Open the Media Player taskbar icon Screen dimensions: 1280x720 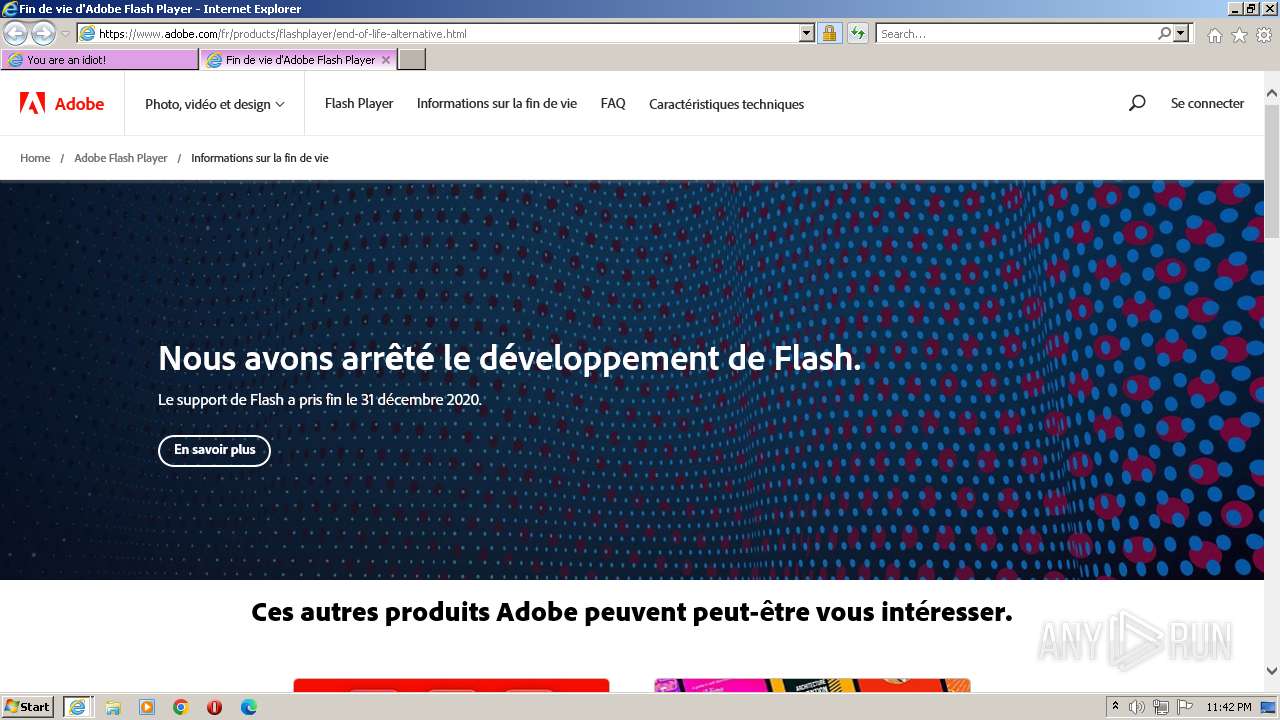coord(147,707)
